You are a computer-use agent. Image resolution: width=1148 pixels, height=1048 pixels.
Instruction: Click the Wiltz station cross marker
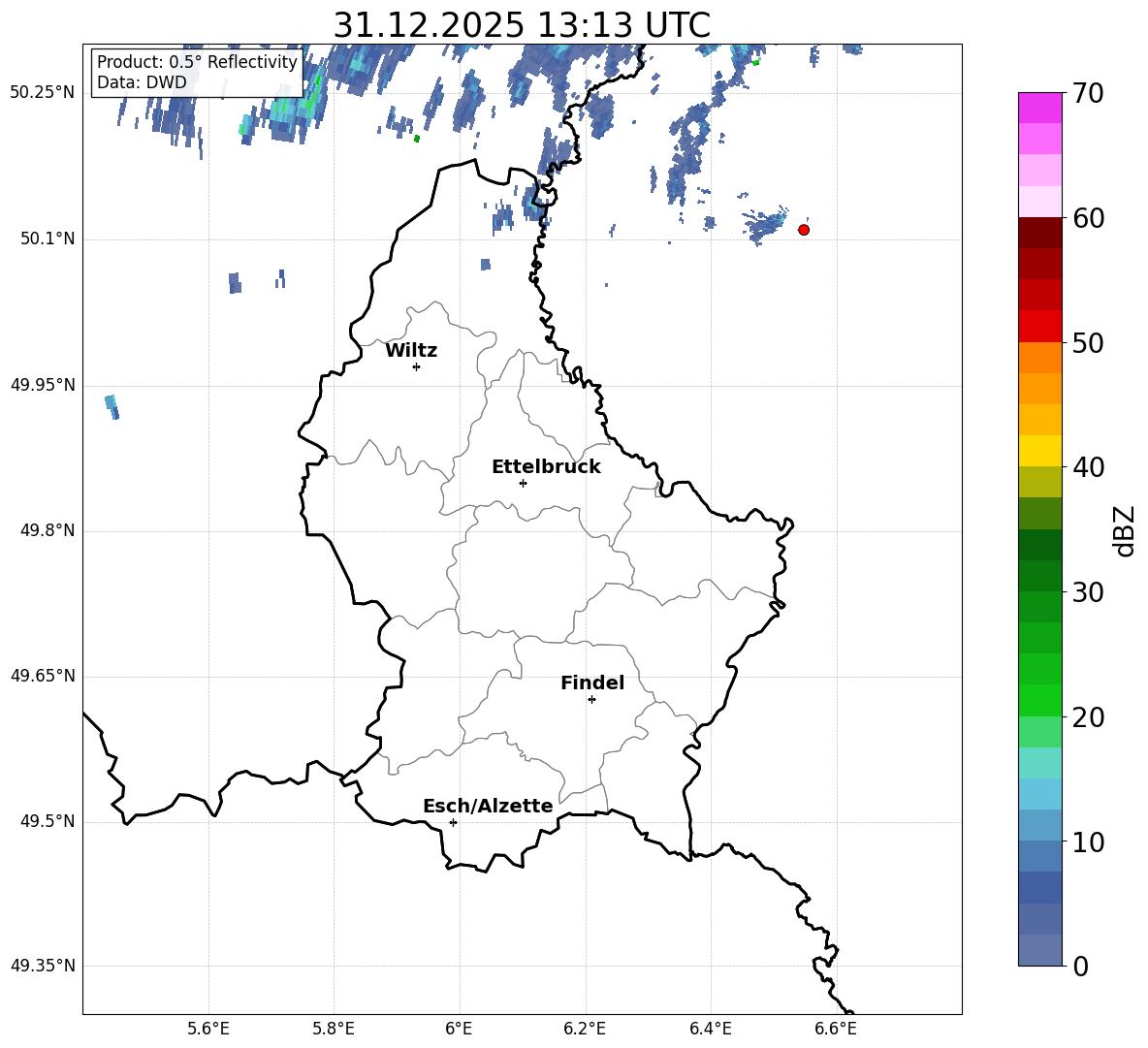click(416, 366)
